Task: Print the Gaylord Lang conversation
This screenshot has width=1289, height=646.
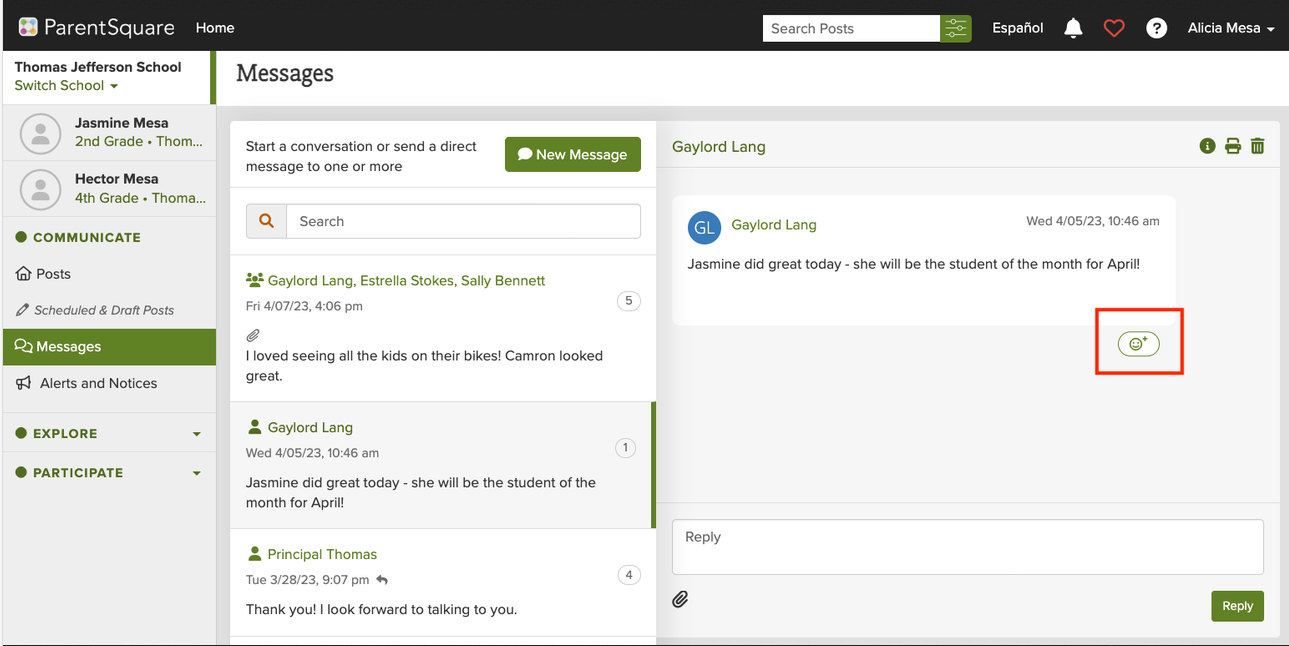Action: point(1233,146)
